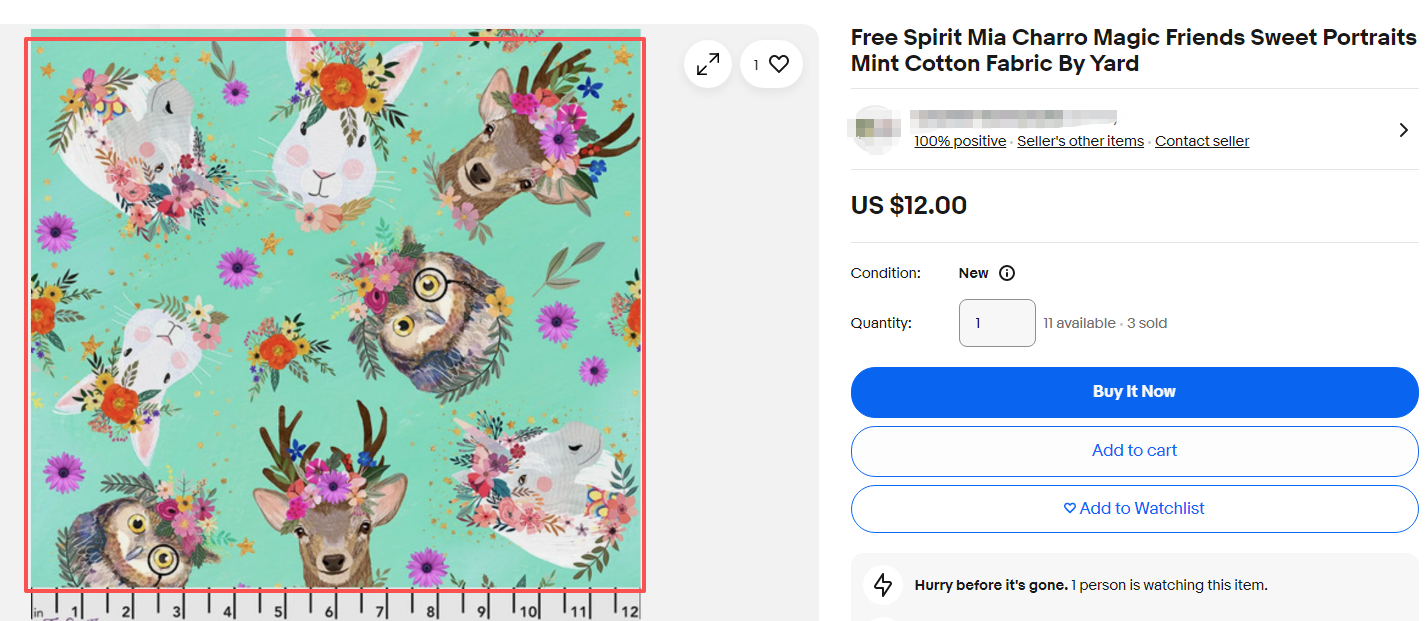1425x621 pixels.
Task: Click the "11 available · 3 sold" text
Action: point(1105,323)
